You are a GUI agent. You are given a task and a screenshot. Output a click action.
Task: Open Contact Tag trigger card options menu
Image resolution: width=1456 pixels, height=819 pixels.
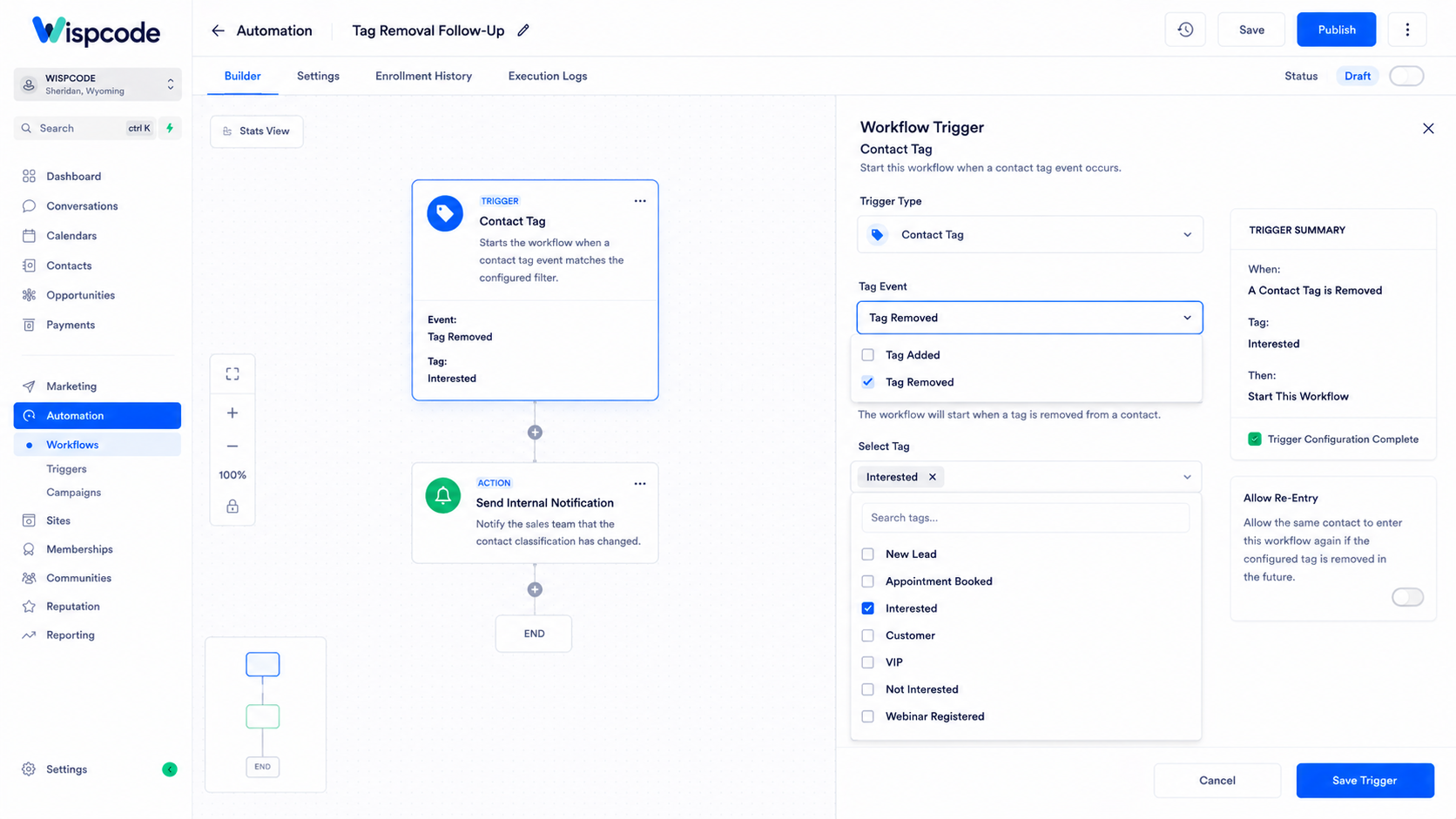coord(640,201)
